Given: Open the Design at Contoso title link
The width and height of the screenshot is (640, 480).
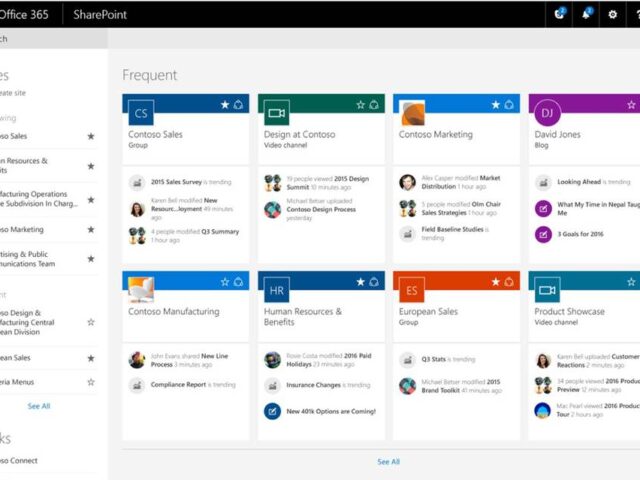Looking at the screenshot, I should (299, 134).
